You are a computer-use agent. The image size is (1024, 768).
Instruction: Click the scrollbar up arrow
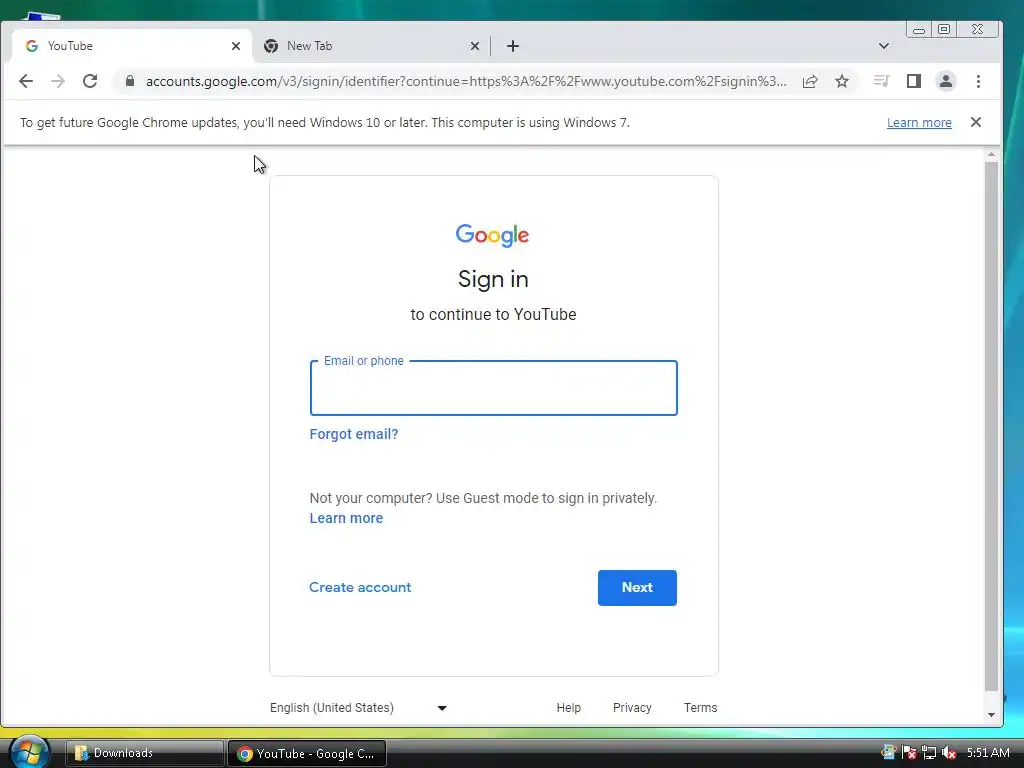(x=991, y=155)
